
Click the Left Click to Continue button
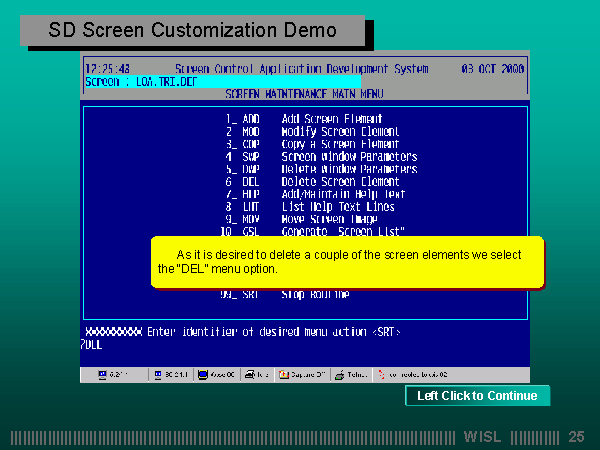(x=477, y=396)
